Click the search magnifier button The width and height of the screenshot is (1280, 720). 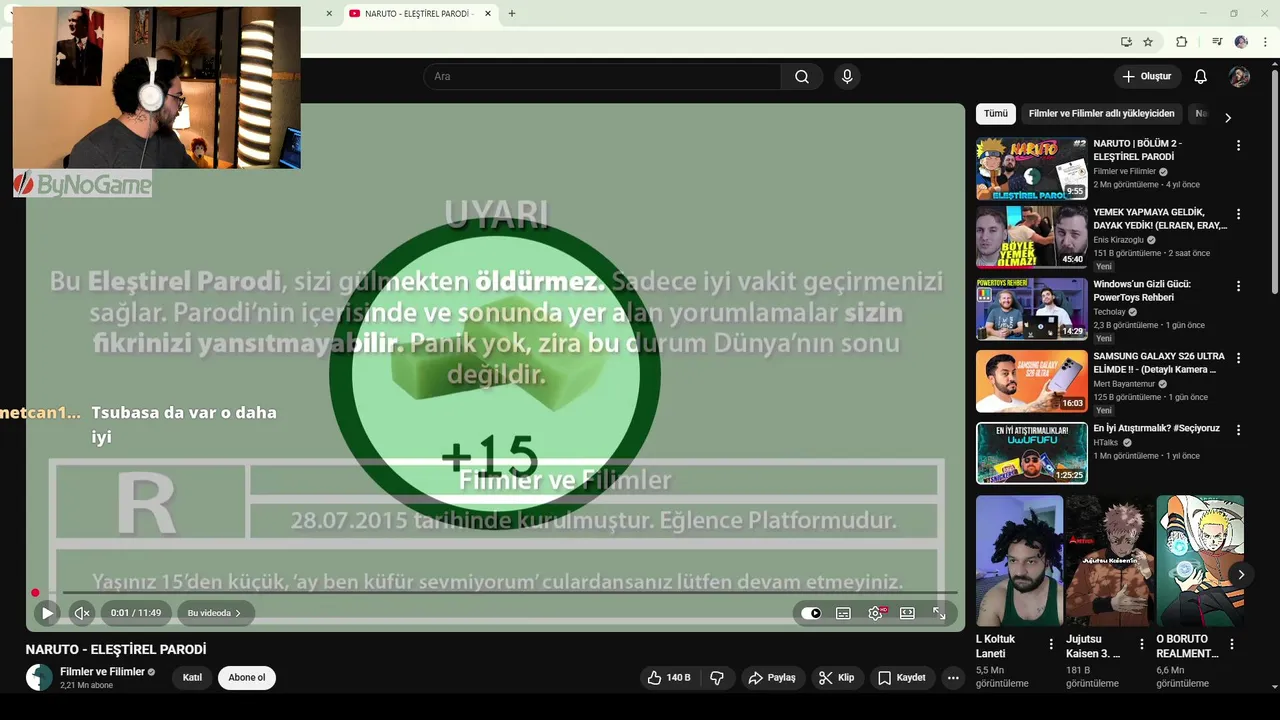802,76
